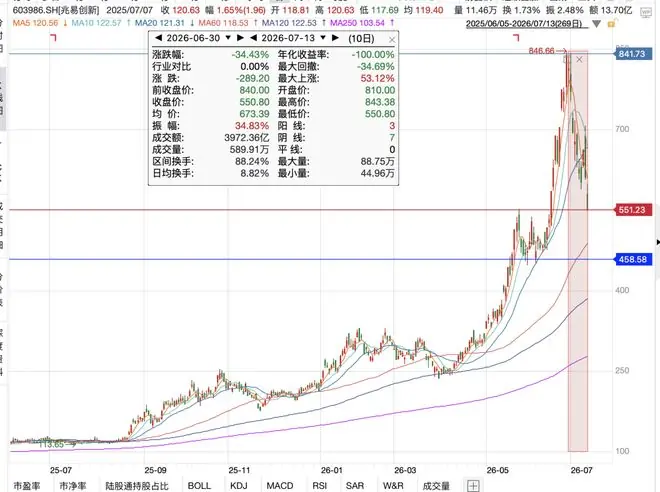Image resolution: width=660 pixels, height=492 pixels.
Task: Open start date 2026-06-30 dropdown
Action: point(228,38)
